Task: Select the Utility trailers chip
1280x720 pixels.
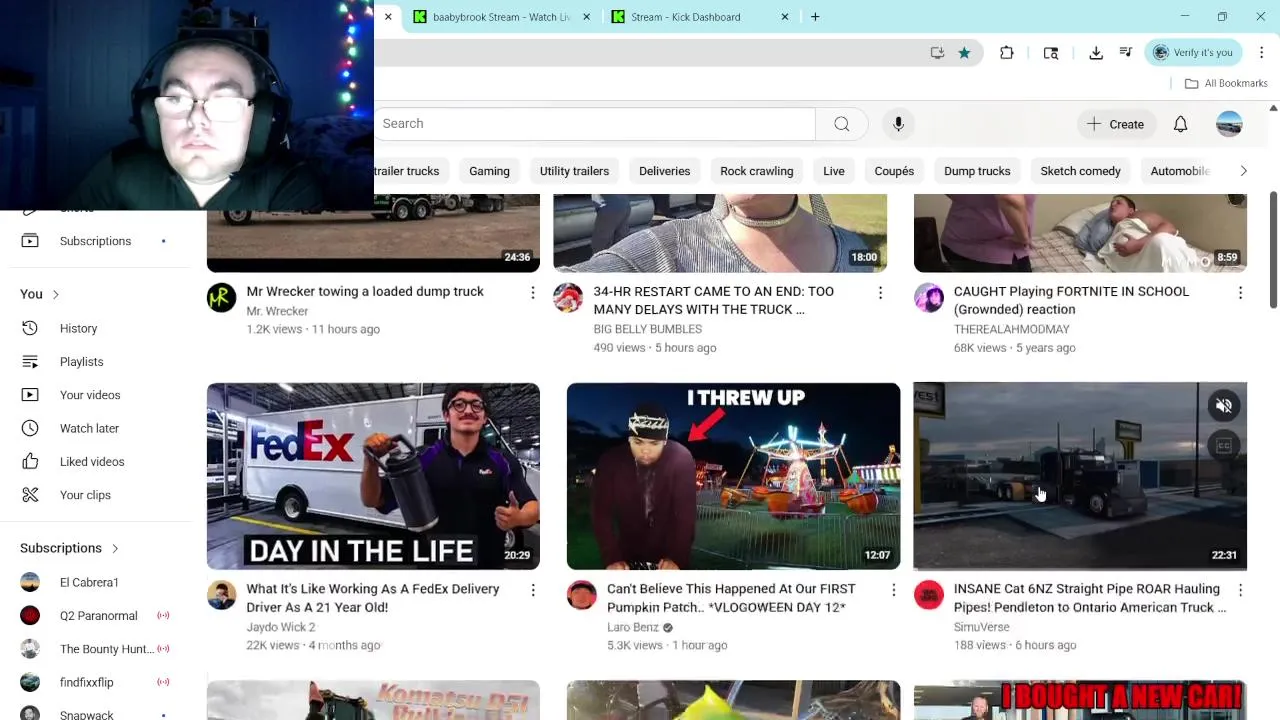Action: click(x=574, y=171)
